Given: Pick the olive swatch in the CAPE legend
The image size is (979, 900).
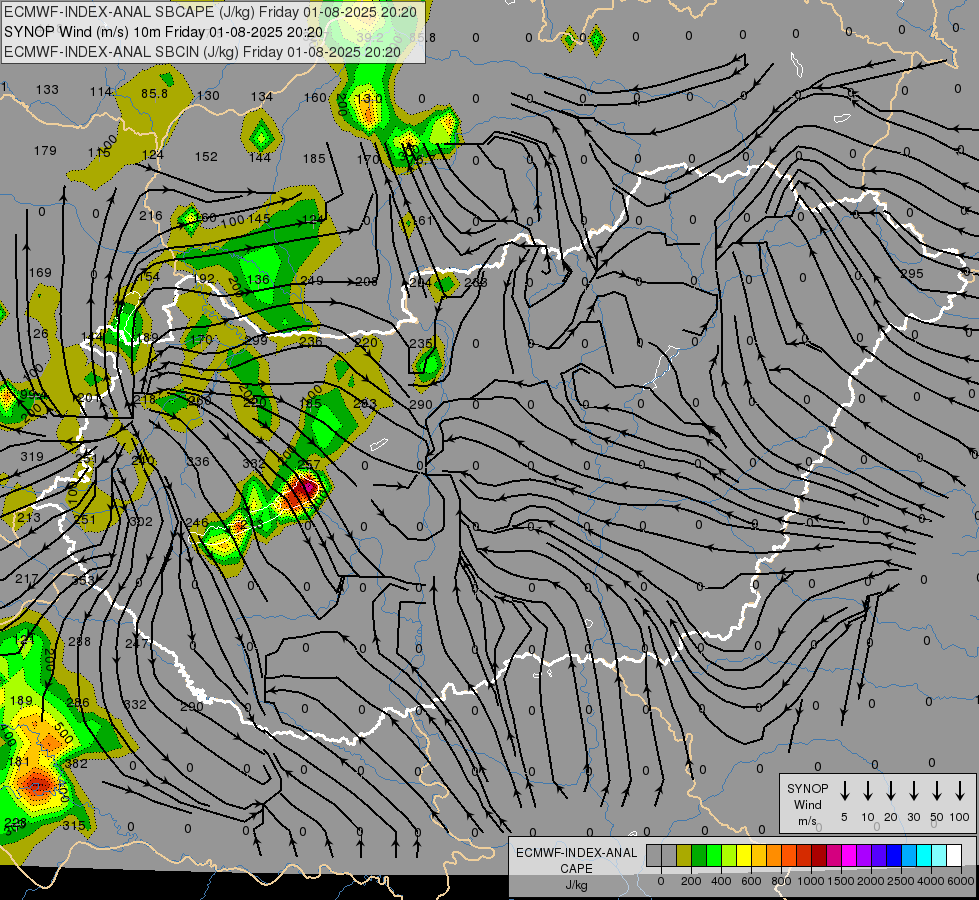Looking at the screenshot, I should pos(684,855).
